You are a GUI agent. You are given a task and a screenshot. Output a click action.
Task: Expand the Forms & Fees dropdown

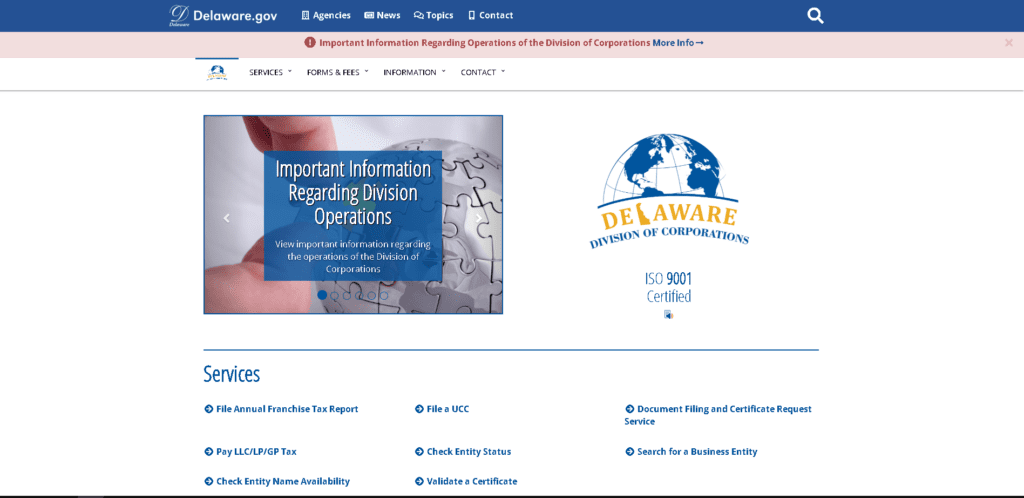[338, 72]
